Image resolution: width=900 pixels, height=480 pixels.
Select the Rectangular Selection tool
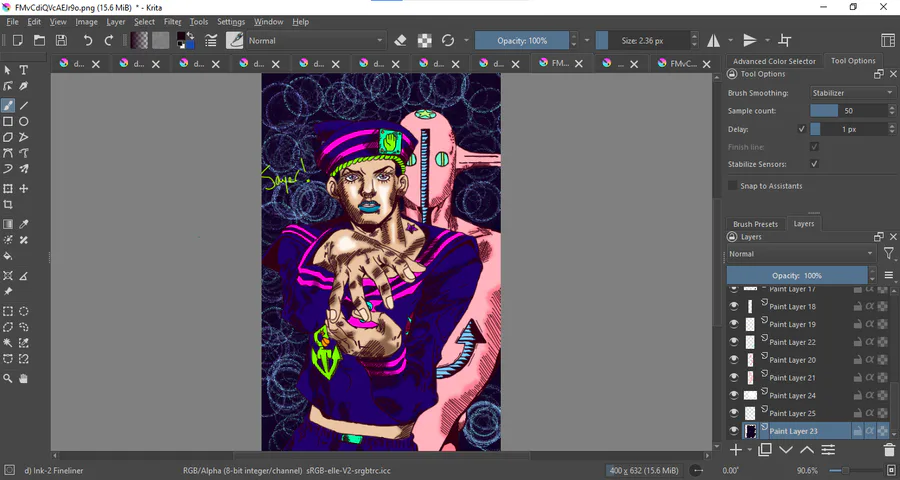[8, 311]
